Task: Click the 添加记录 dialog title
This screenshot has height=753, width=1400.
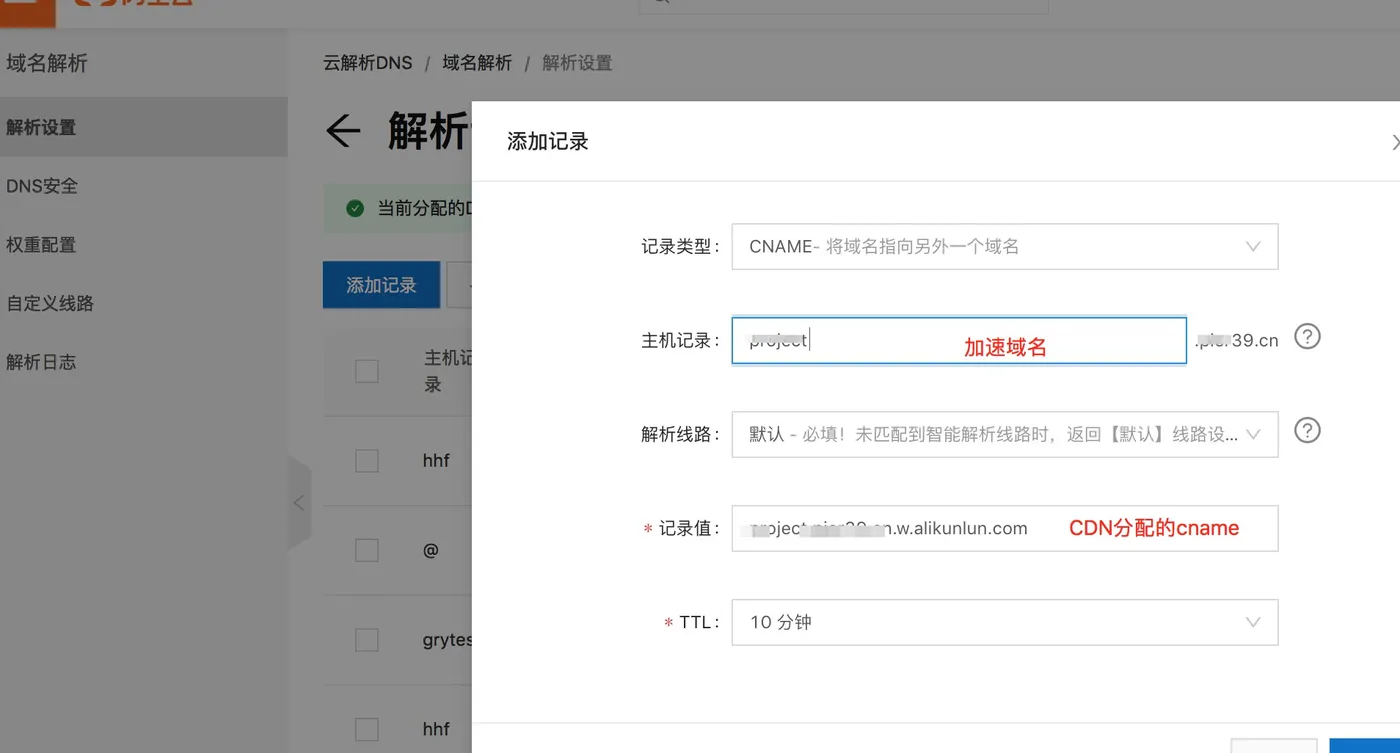Action: pyautogui.click(x=548, y=142)
